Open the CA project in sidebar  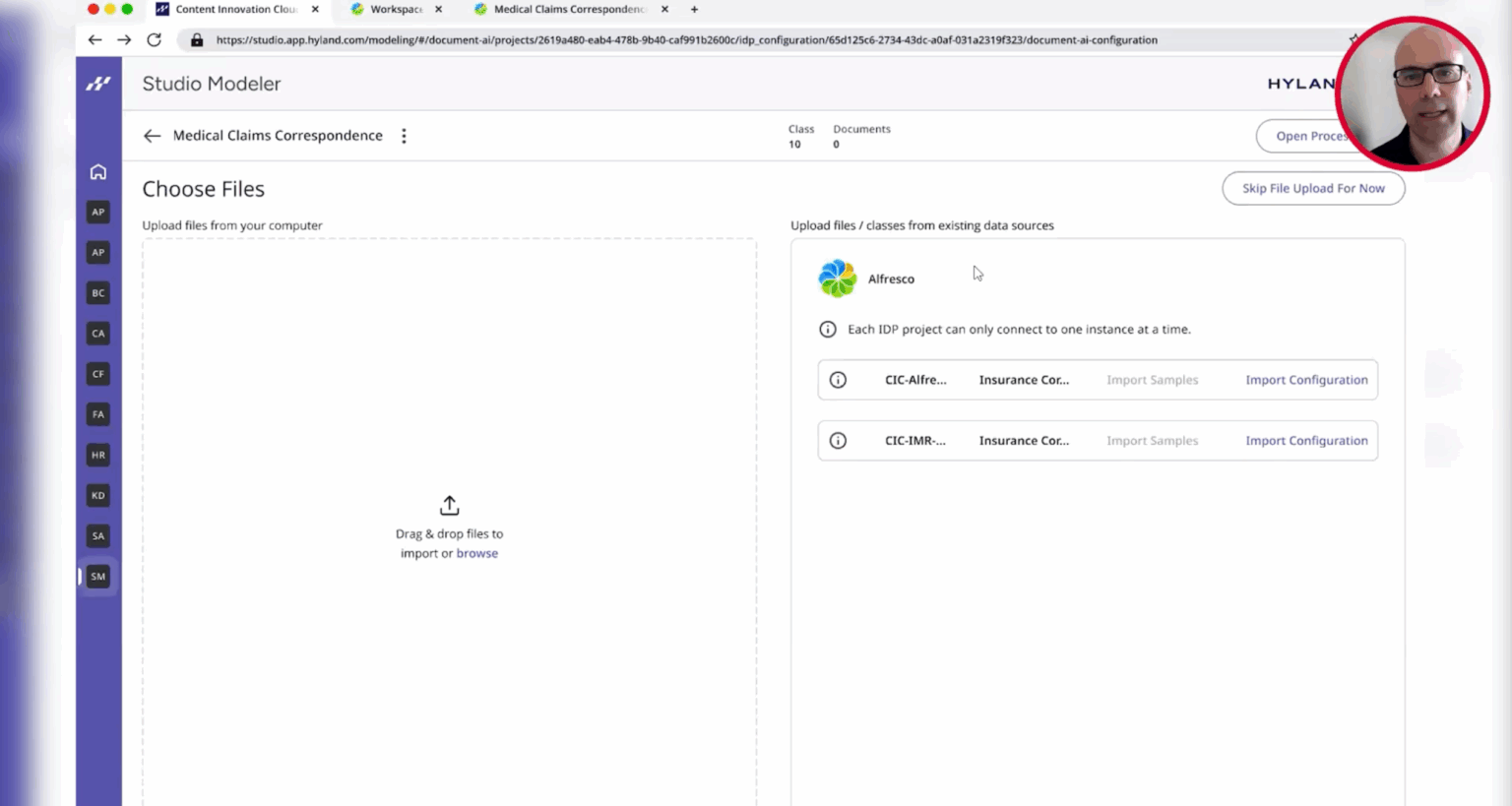(x=98, y=334)
